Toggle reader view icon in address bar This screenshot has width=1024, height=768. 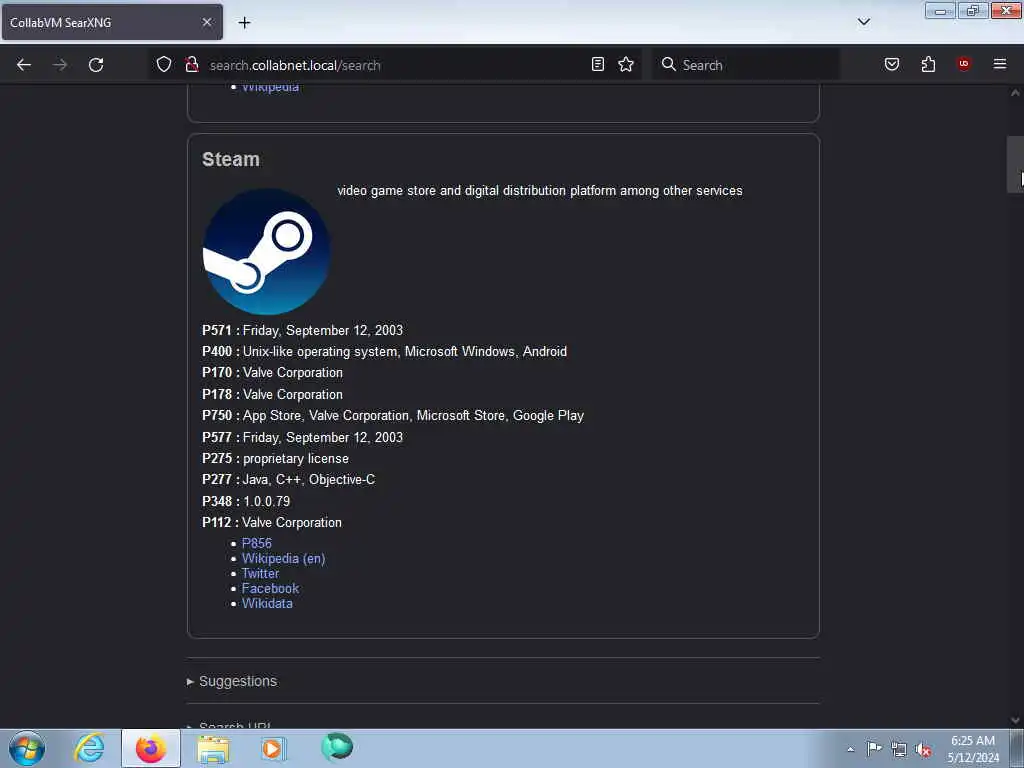click(598, 64)
